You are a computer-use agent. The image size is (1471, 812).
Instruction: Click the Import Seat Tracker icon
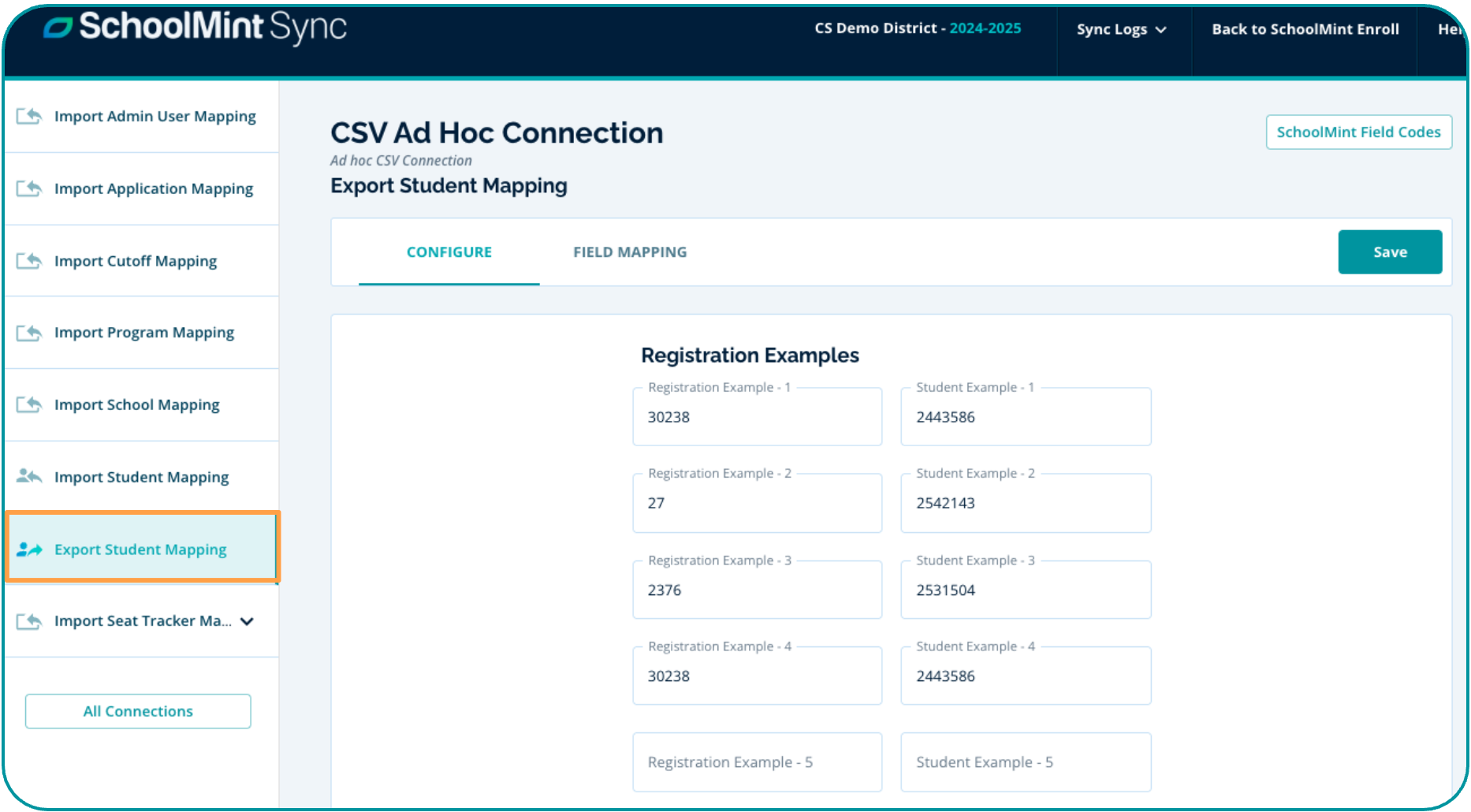point(29,621)
